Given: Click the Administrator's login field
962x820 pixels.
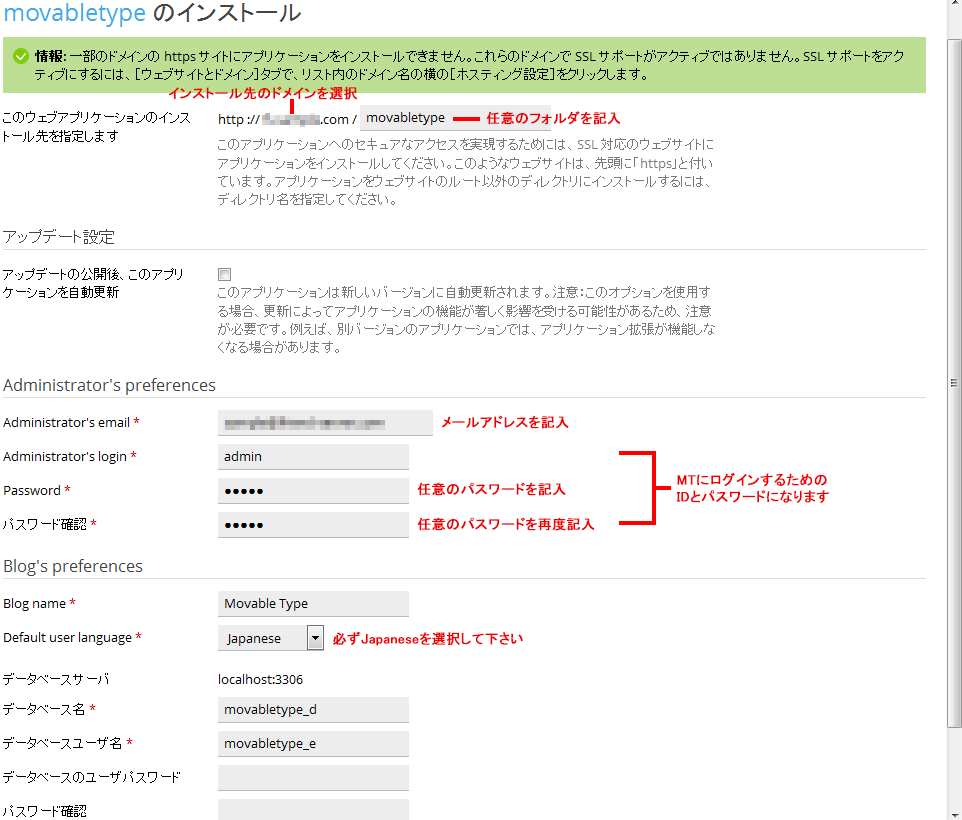Looking at the screenshot, I should (313, 457).
